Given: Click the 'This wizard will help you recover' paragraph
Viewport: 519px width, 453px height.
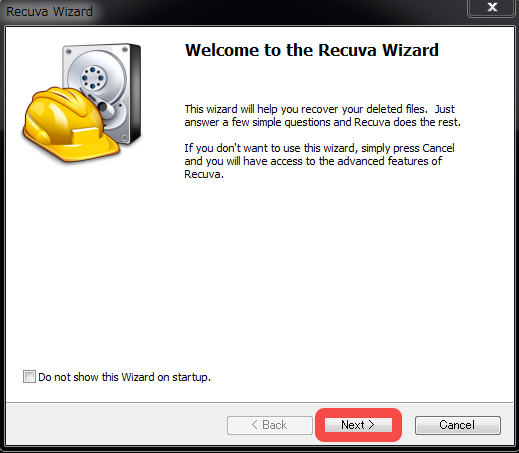Looking at the screenshot, I should (x=322, y=115).
